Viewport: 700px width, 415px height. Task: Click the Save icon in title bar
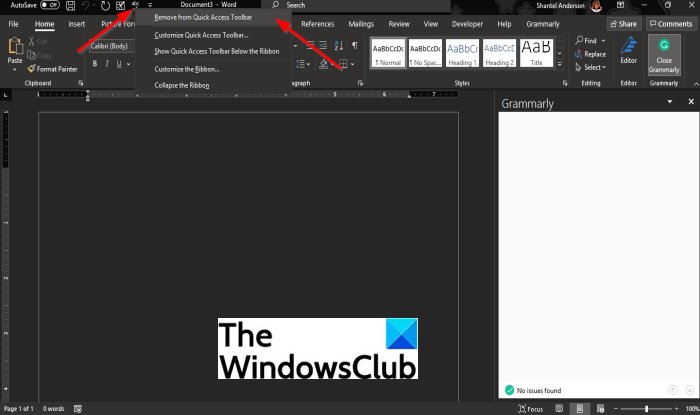71,5
